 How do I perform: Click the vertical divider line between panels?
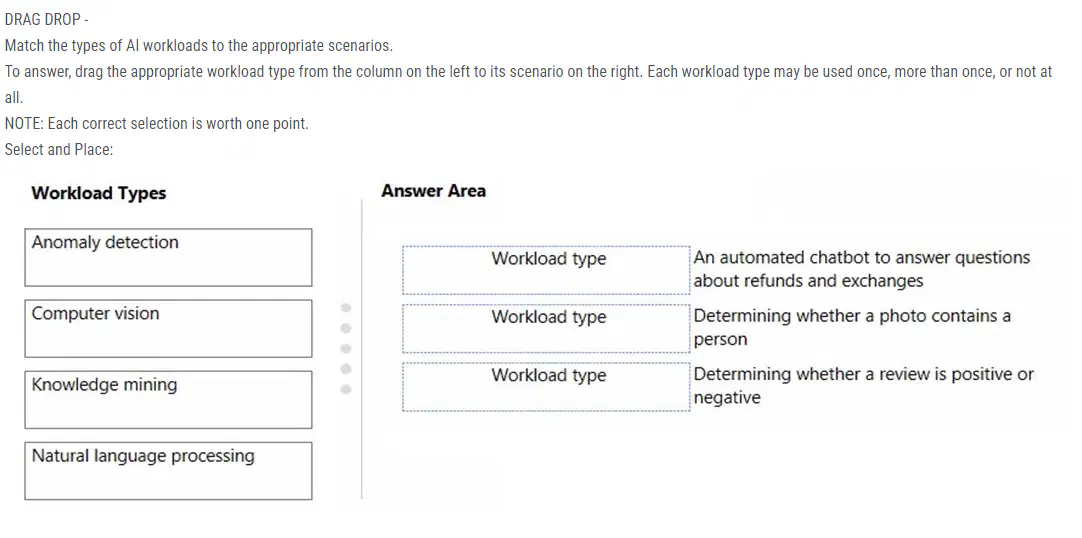click(x=362, y=348)
